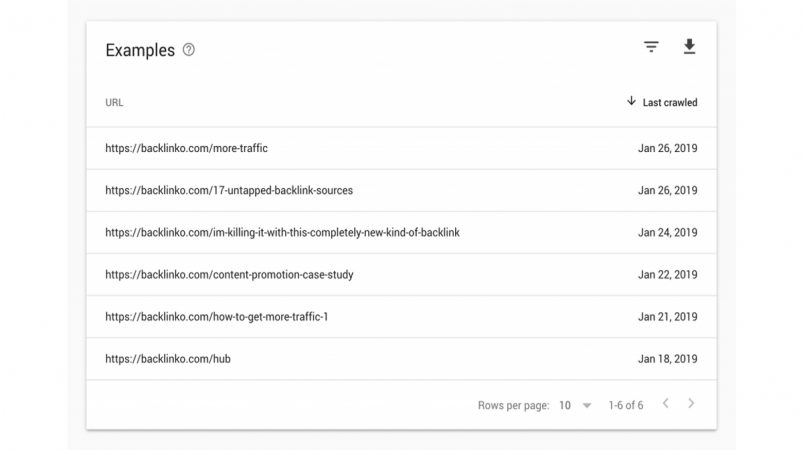Go to the next page chevron
803x450 pixels.
[691, 403]
